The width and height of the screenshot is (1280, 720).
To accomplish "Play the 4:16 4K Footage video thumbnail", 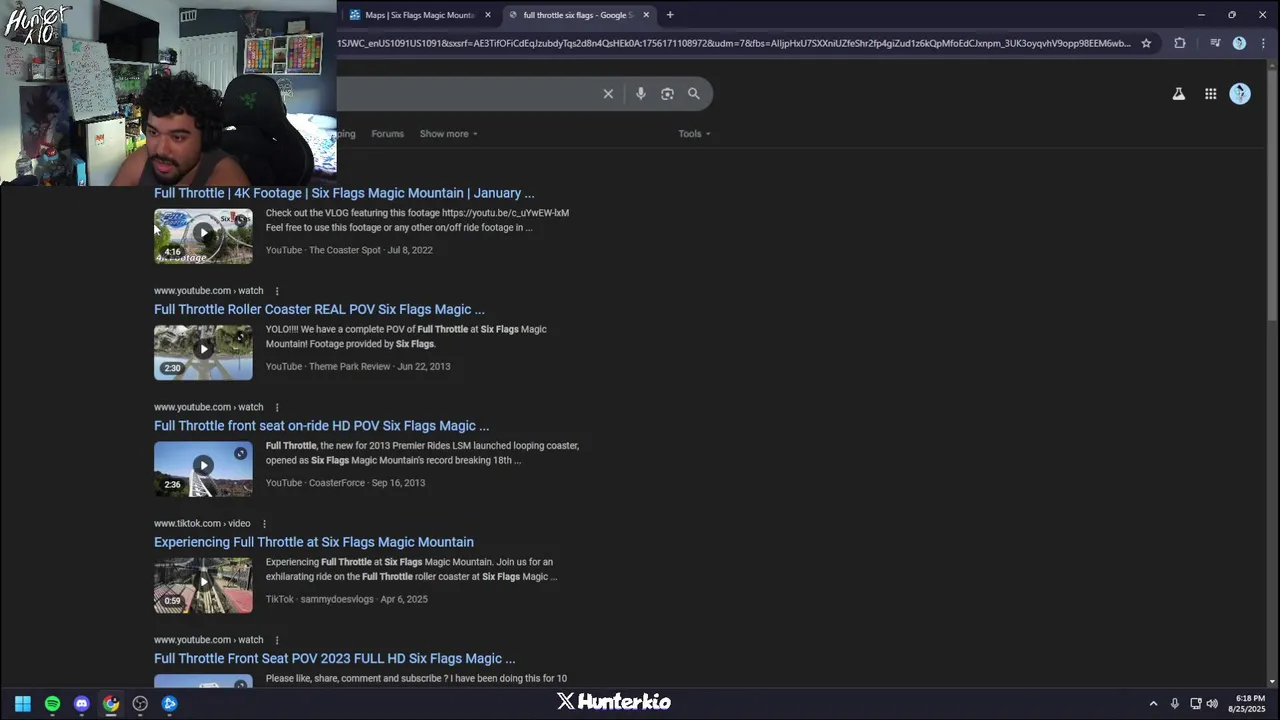I will pos(203,236).
